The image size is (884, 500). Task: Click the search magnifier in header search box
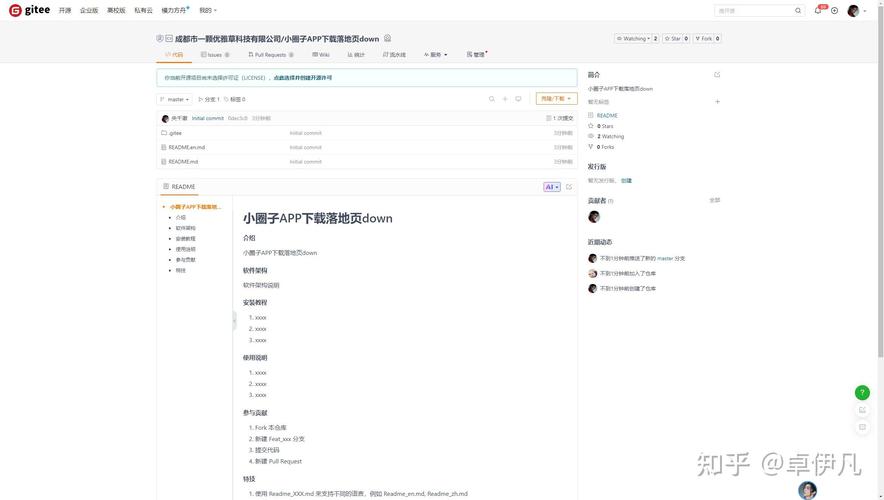(x=798, y=10)
